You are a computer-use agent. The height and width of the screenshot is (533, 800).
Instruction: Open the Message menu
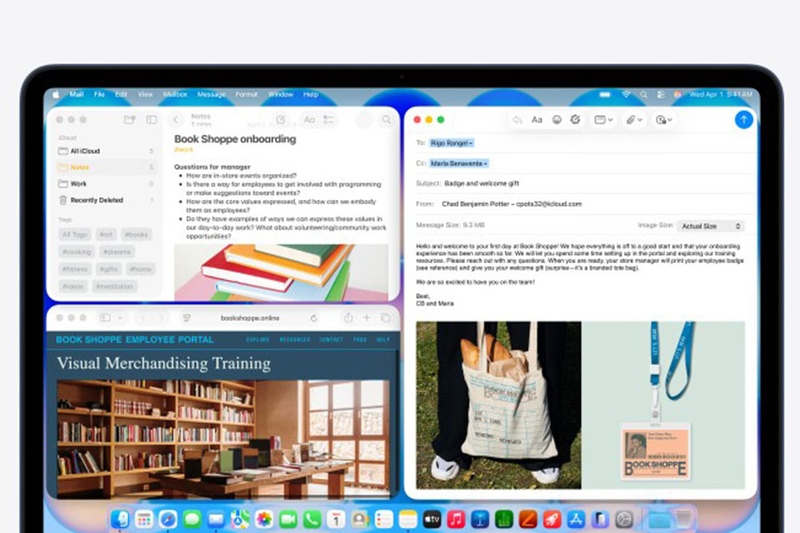point(211,94)
